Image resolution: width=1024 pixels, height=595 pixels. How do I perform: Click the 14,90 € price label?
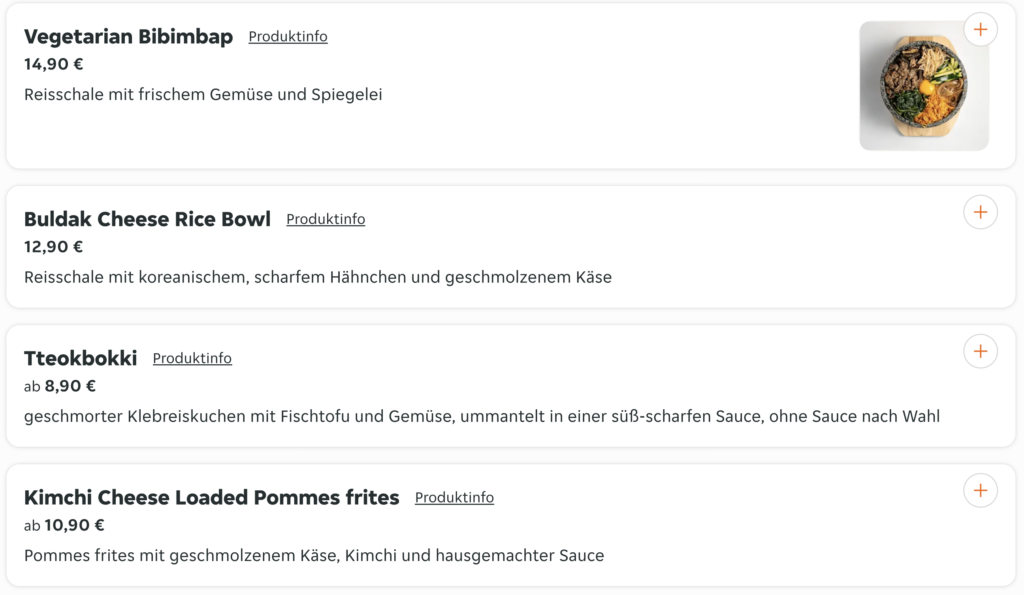54,64
